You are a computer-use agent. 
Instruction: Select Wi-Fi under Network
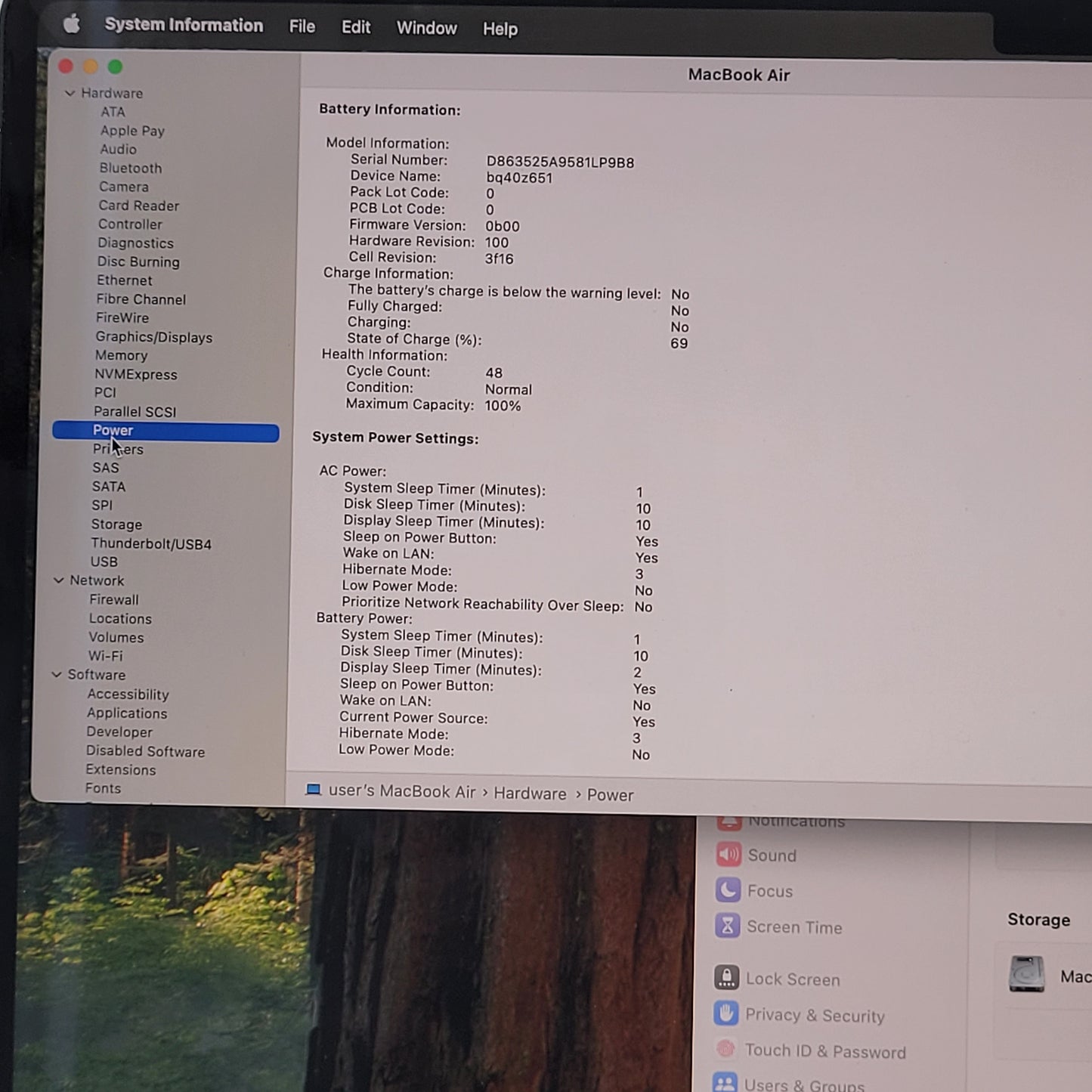coord(105,657)
